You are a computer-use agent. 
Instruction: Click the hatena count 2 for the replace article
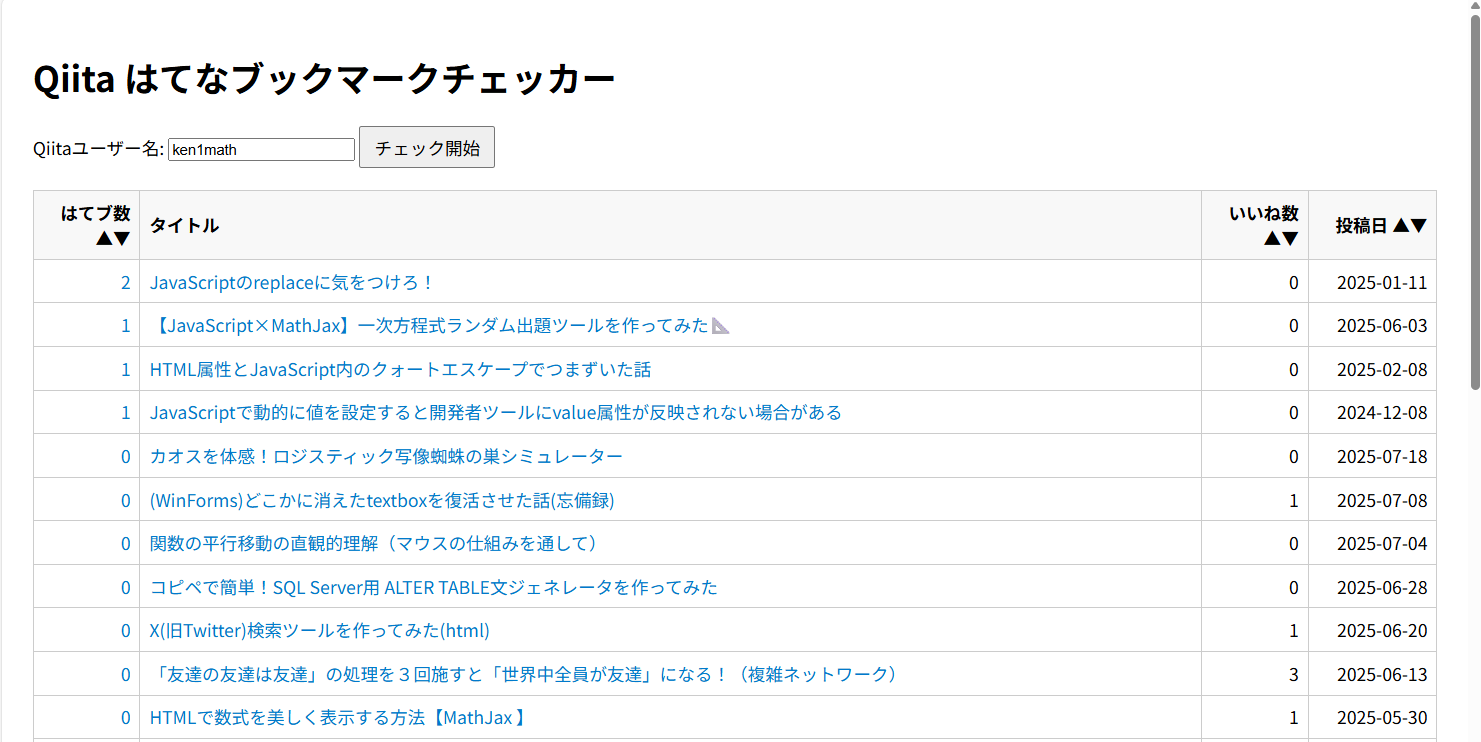click(x=126, y=283)
